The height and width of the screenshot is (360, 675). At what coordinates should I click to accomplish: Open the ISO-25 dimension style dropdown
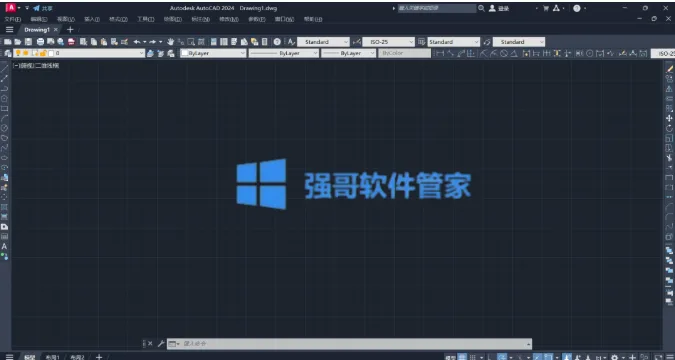click(x=389, y=42)
